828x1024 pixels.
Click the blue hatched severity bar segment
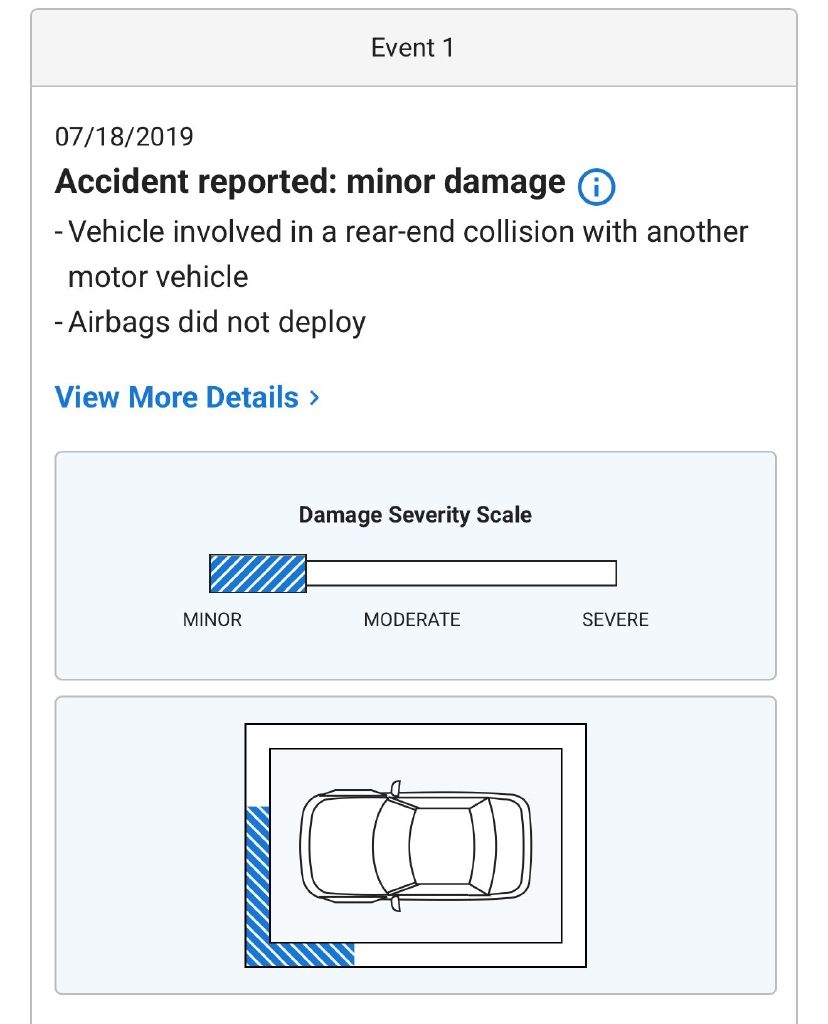tap(257, 573)
